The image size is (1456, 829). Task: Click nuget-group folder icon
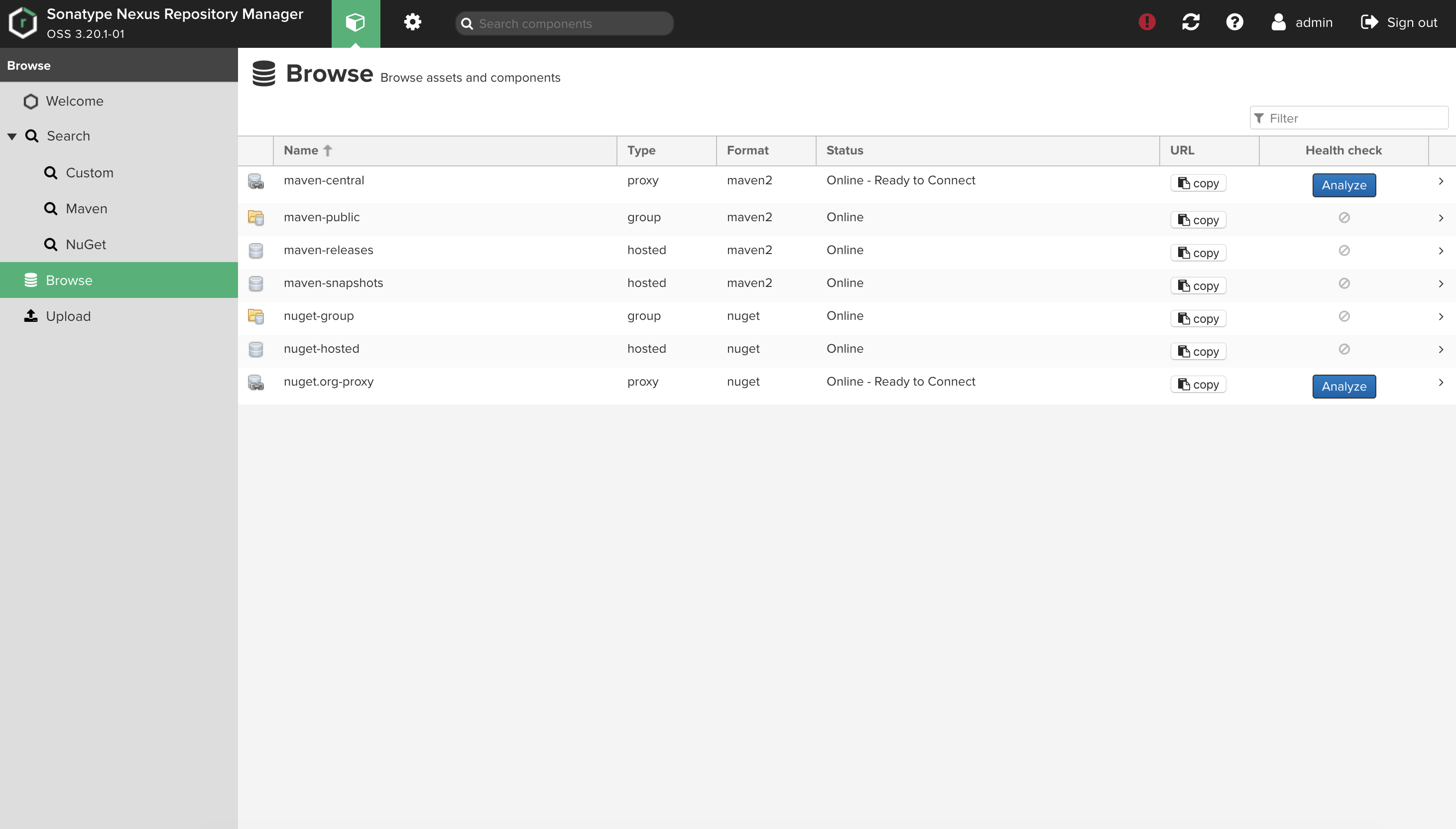coord(255,316)
